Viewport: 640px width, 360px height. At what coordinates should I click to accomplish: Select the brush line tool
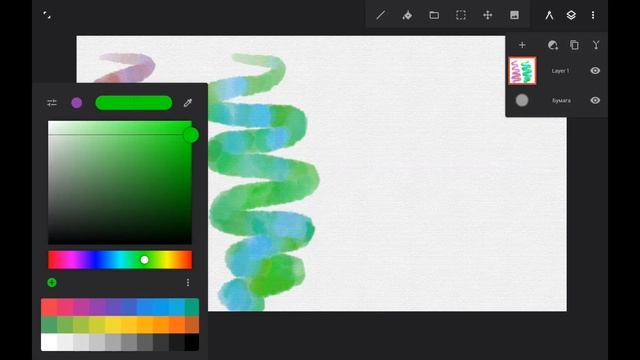pos(380,15)
